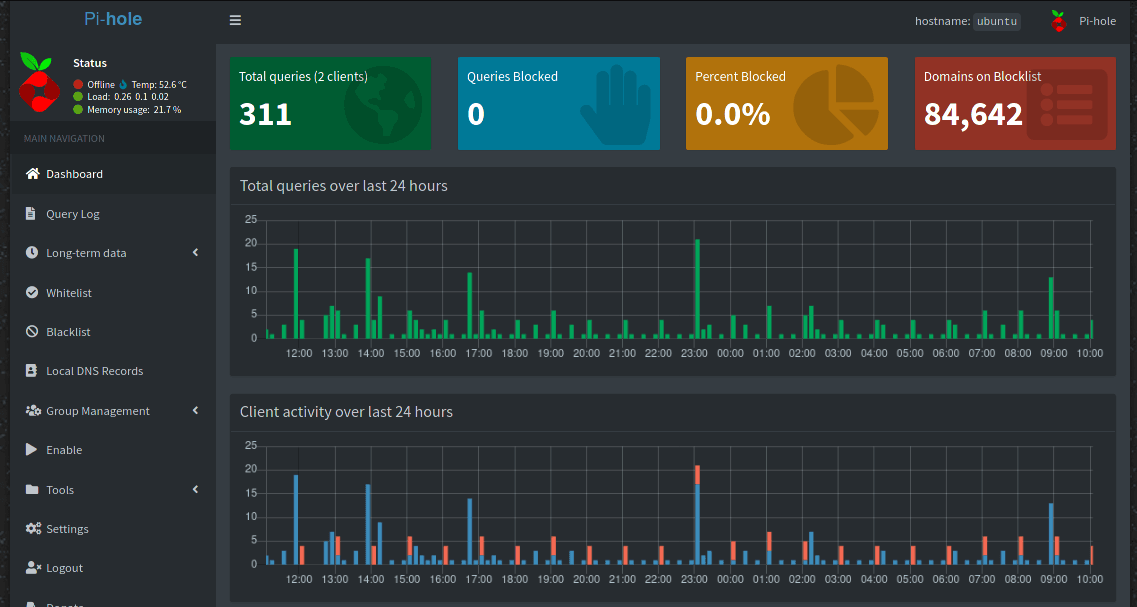
Task: Click the Blacklist ban icon
Action: (x=32, y=332)
